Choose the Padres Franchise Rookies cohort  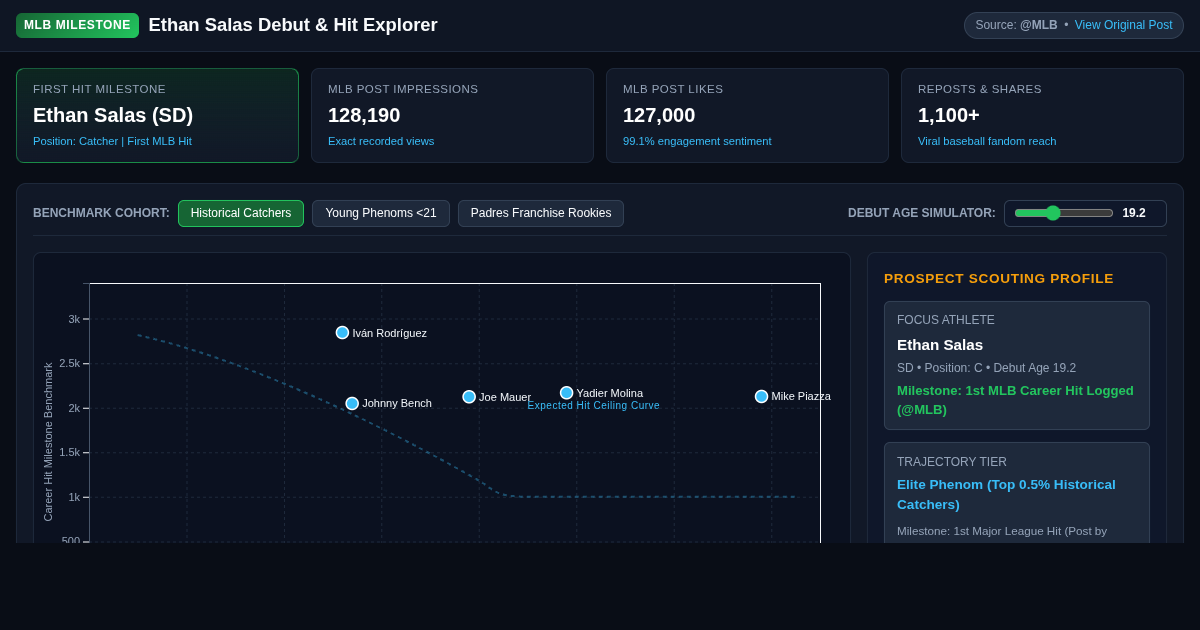tap(541, 213)
